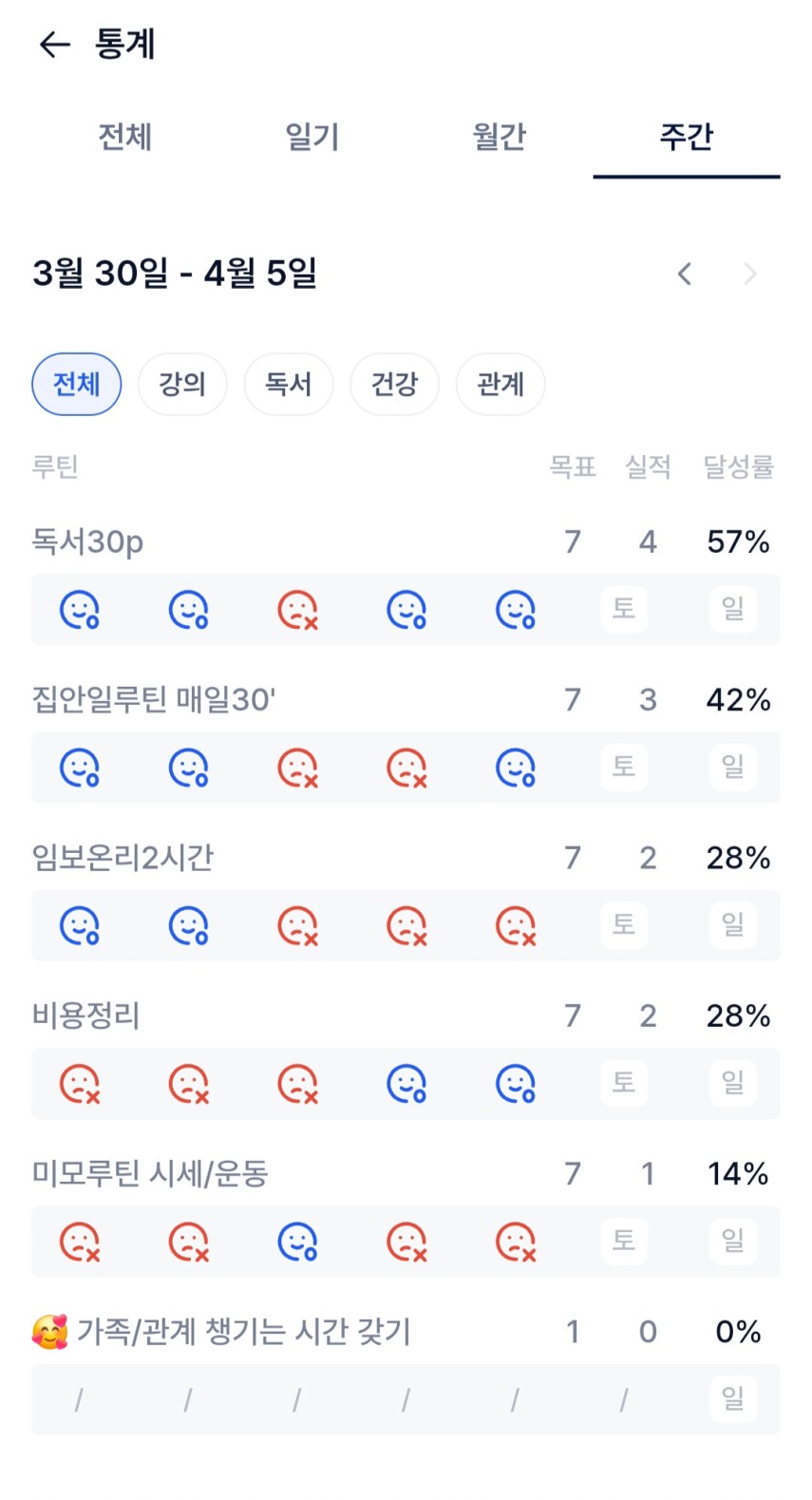Tap last blue smiley in 집안일루틴 row

(x=516, y=768)
